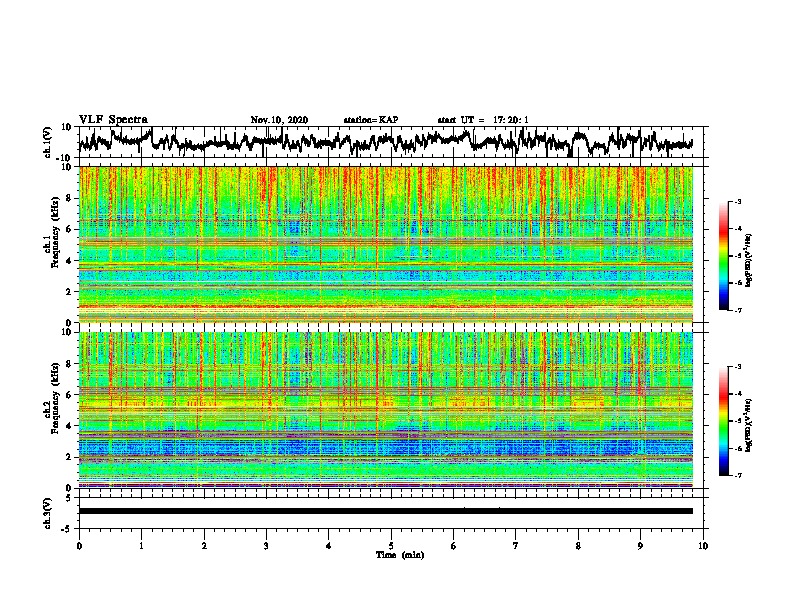Image resolution: width=792 pixels, height=612 pixels.
Task: Click the ch.2 spectrogram color scale bar
Action: 723,421
